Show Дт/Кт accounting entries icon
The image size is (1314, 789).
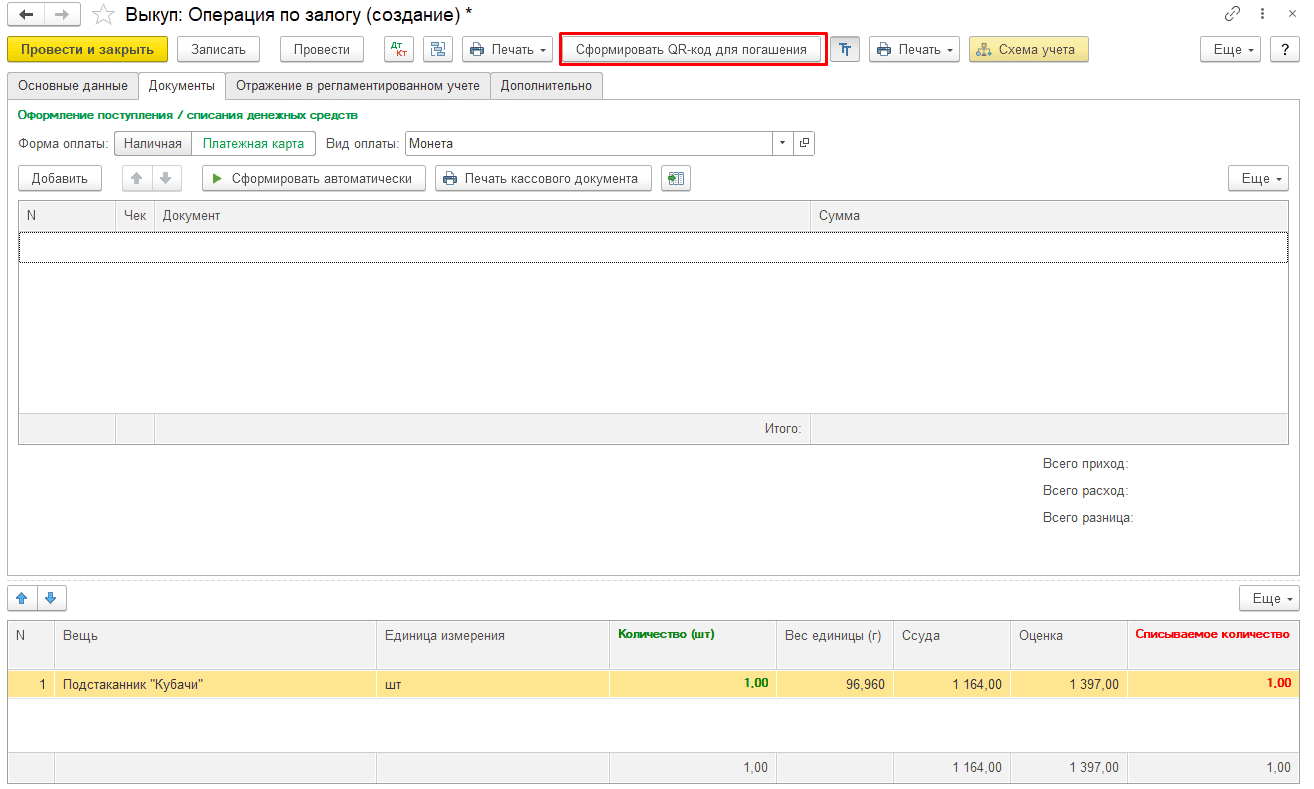pos(399,49)
